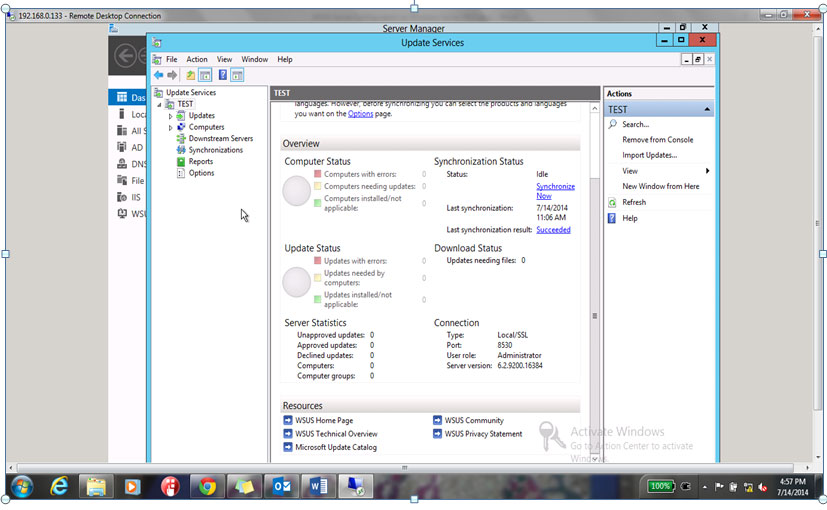Select Dashboard in Server Manager sidebar
The height and width of the screenshot is (510, 827).
point(129,97)
